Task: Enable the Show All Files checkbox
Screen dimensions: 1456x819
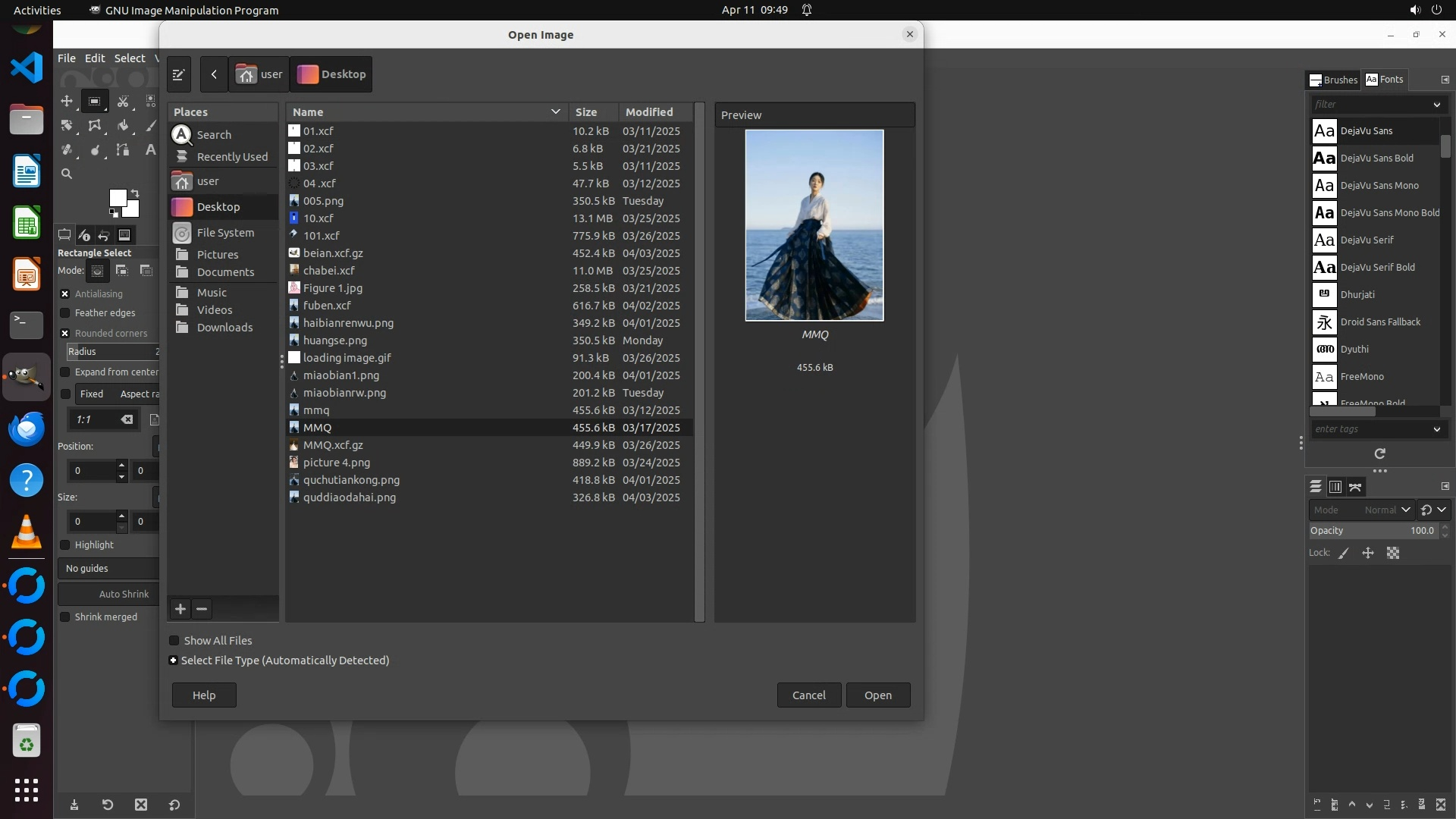Action: [174, 641]
